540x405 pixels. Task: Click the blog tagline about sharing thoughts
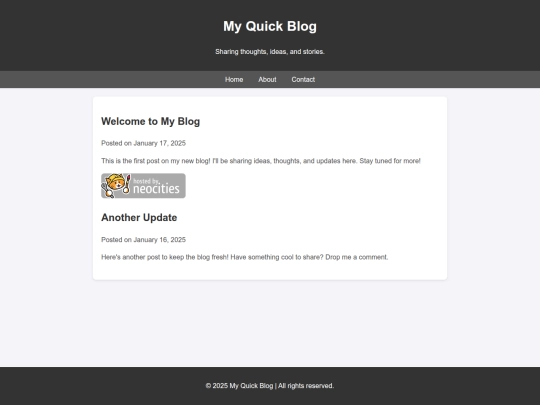[x=270, y=52]
